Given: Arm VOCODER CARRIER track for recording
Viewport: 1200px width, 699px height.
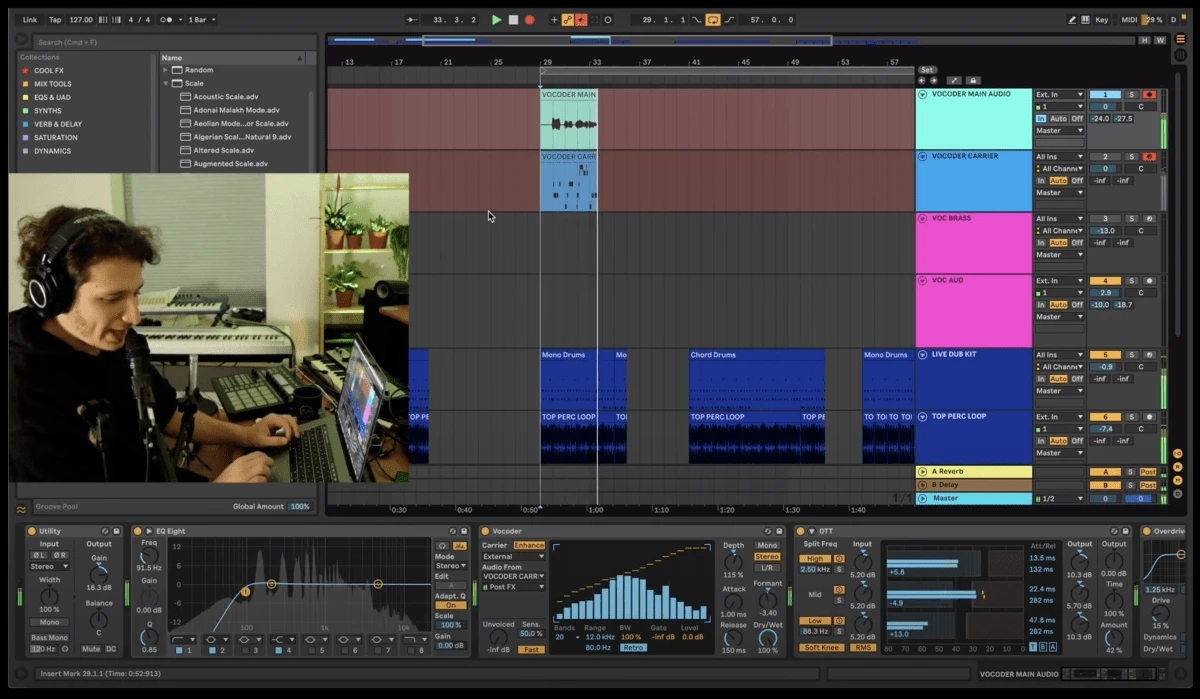Looking at the screenshot, I should [x=1150, y=157].
